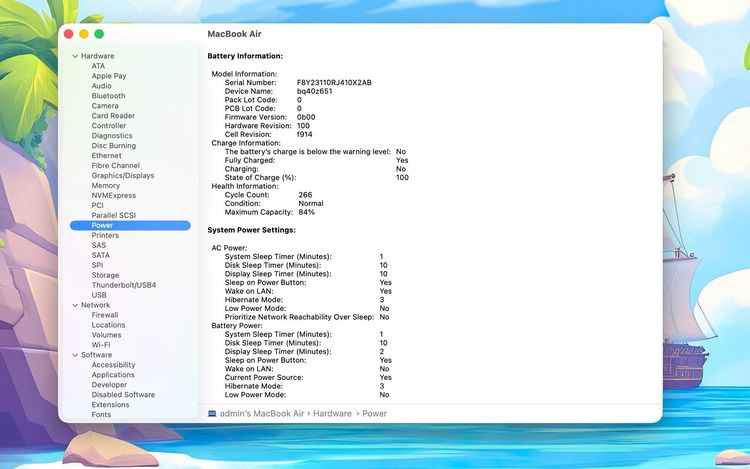
Task: Select Graphics/Displays in the sidebar
Action: pyautogui.click(x=122, y=175)
